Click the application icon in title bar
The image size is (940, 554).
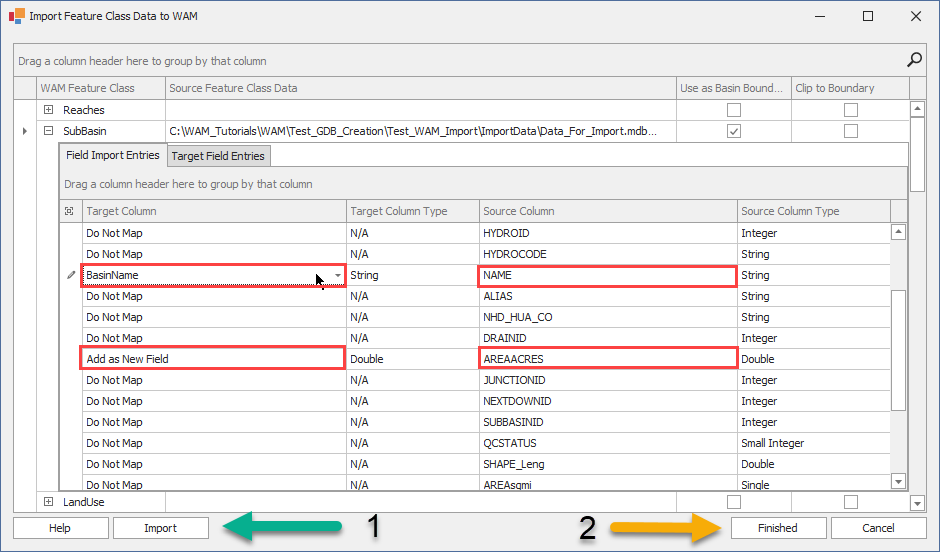[17, 16]
